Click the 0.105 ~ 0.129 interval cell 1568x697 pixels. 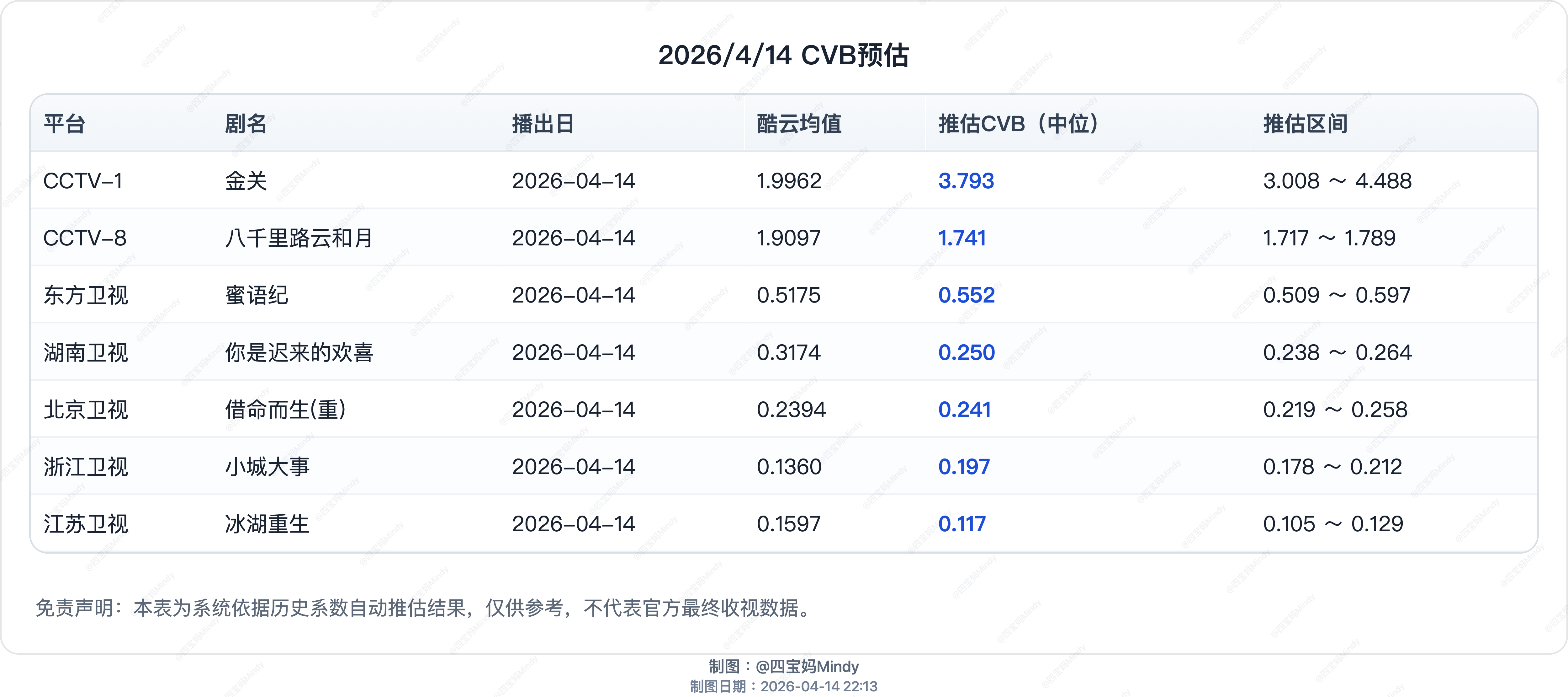click(1332, 524)
